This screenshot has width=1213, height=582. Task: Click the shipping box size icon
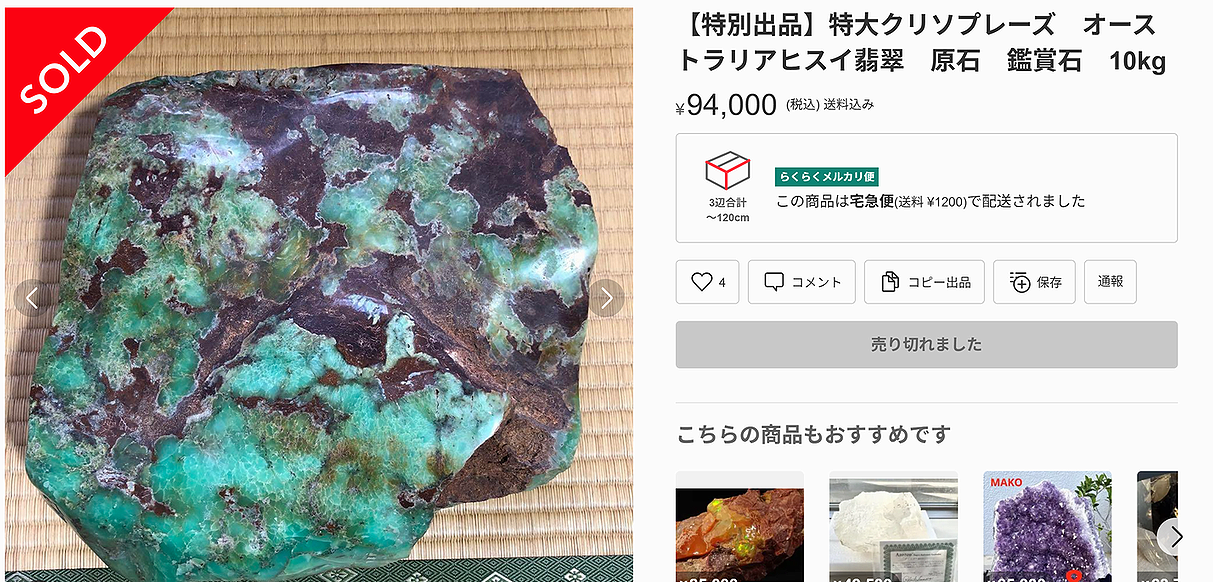727,171
